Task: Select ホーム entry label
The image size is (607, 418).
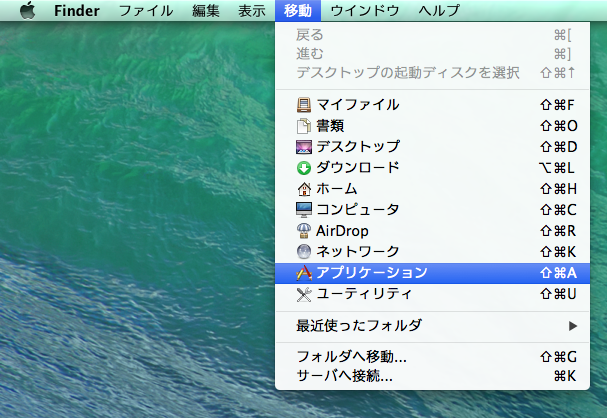Action: tap(337, 189)
